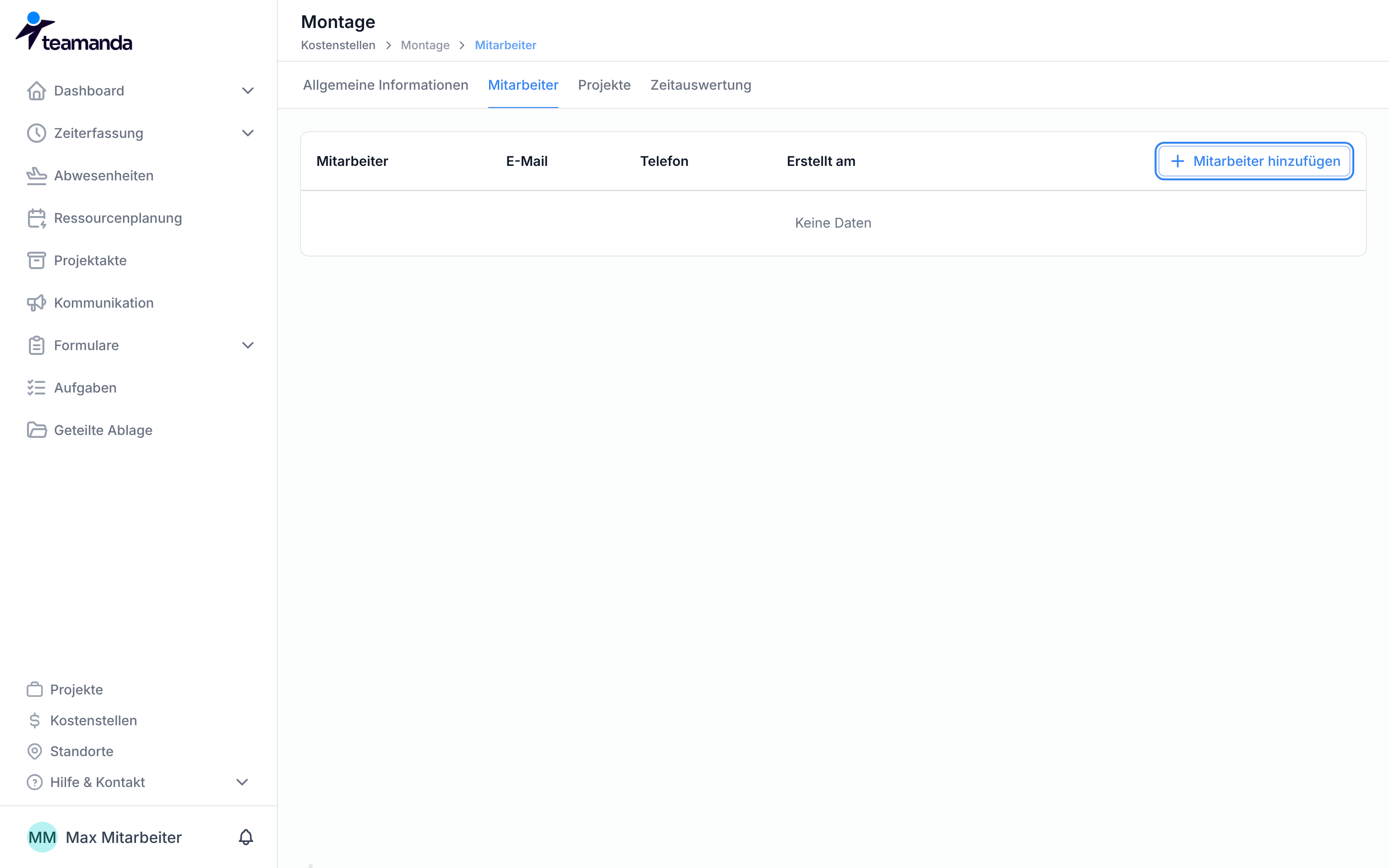1389x868 pixels.
Task: Open Standorte in sidebar
Action: click(x=82, y=751)
